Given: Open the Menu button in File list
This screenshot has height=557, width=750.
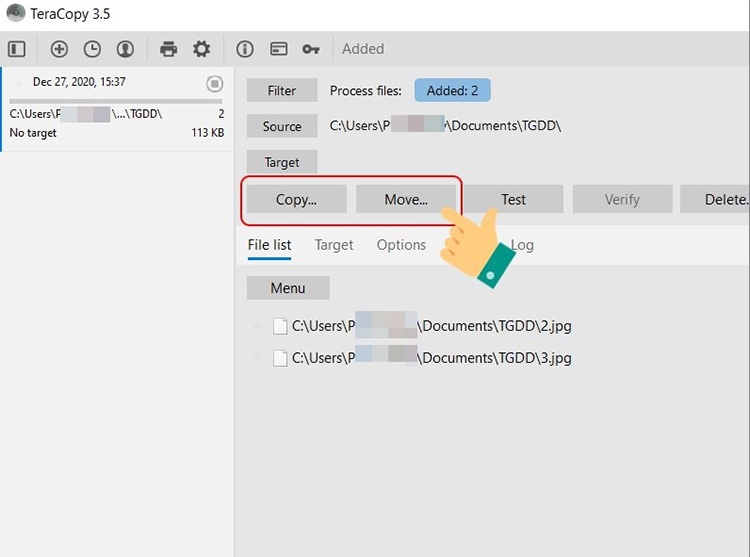Looking at the screenshot, I should click(288, 288).
